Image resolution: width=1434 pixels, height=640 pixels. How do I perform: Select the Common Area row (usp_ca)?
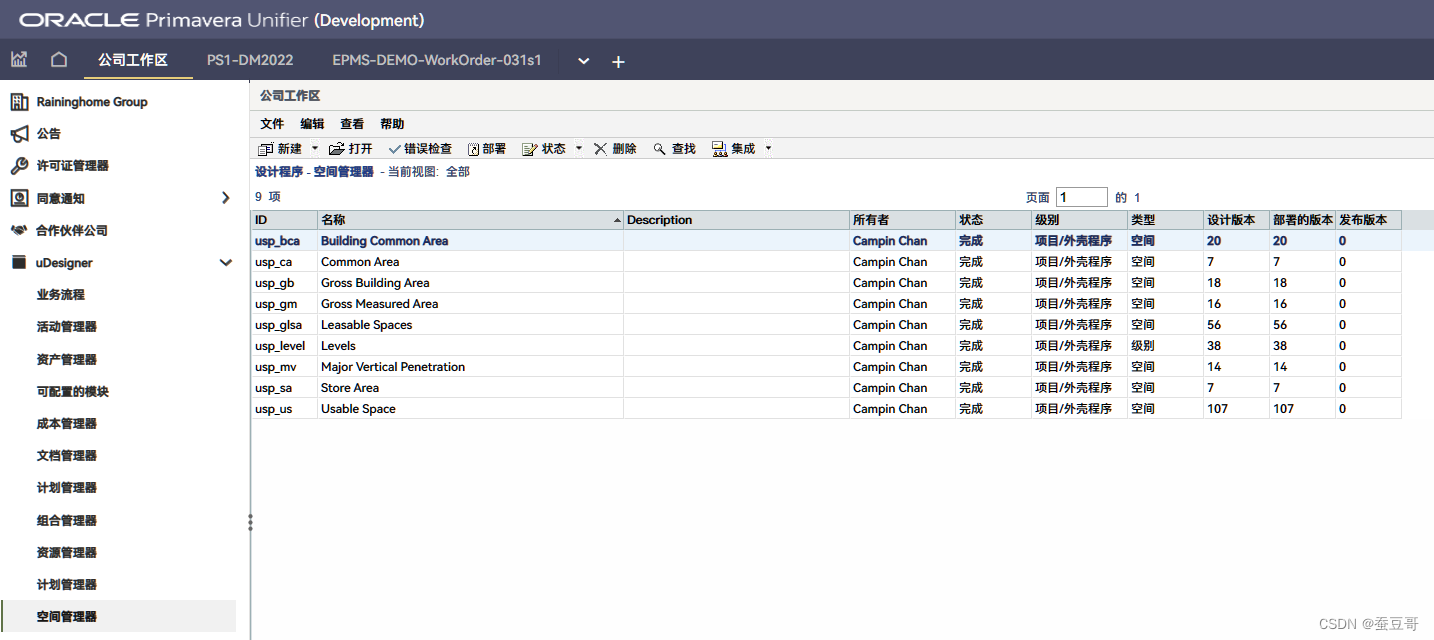(x=826, y=262)
